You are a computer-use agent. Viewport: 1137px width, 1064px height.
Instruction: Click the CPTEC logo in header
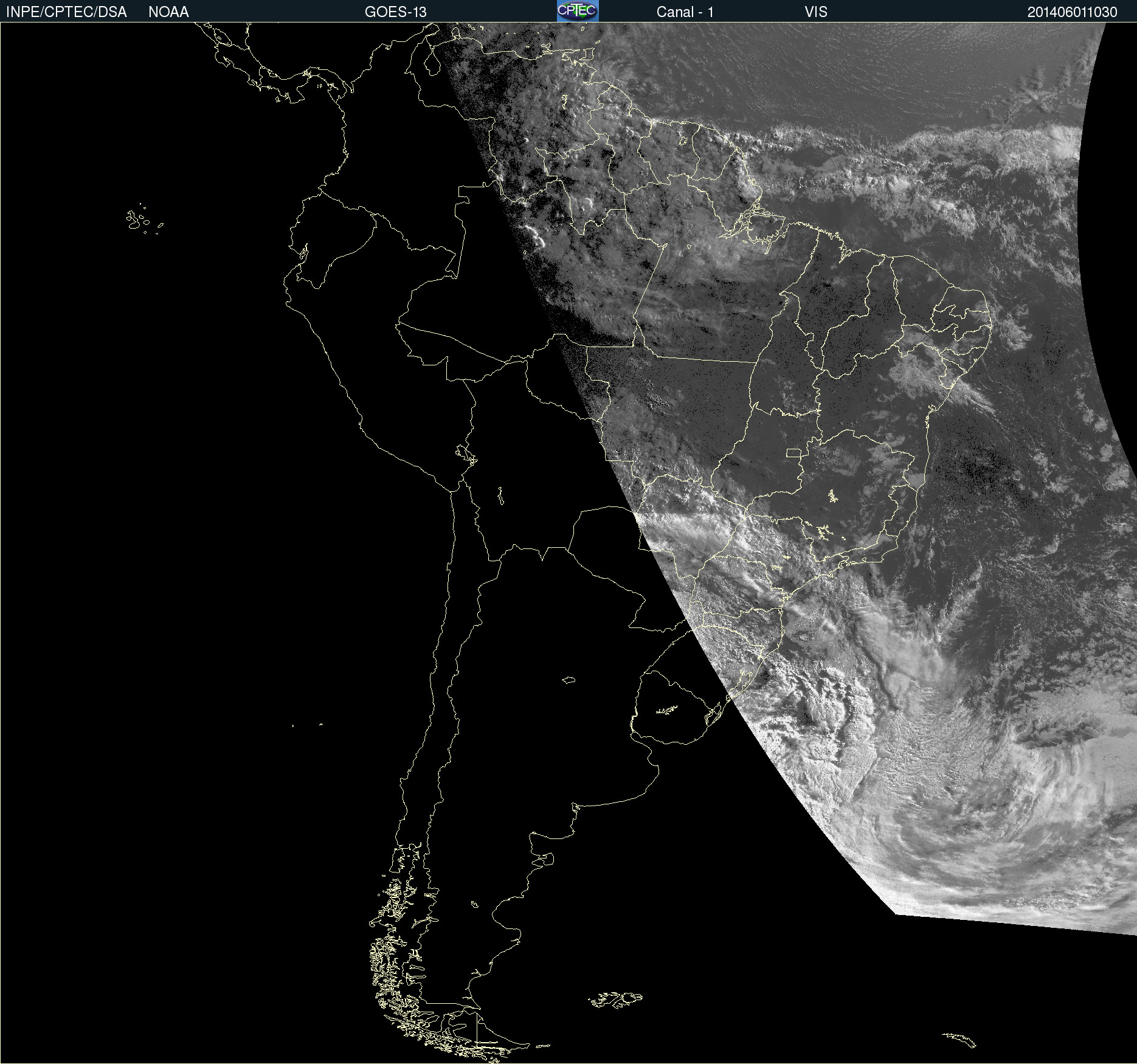(x=578, y=11)
